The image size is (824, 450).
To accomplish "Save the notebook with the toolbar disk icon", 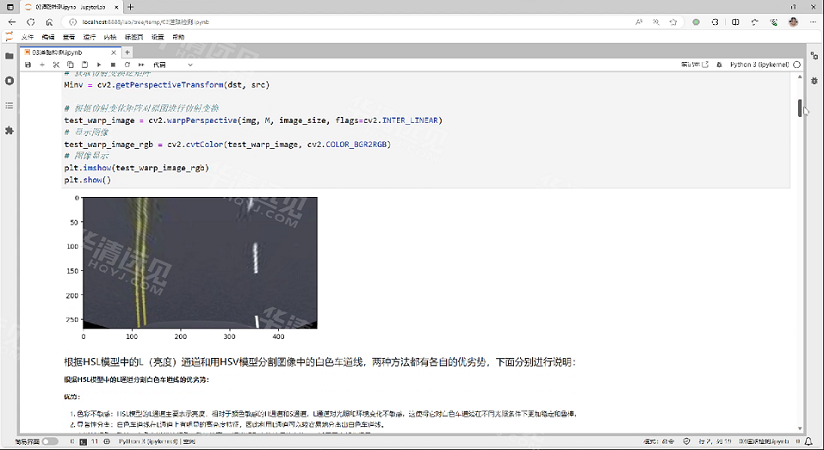I will [28, 64].
